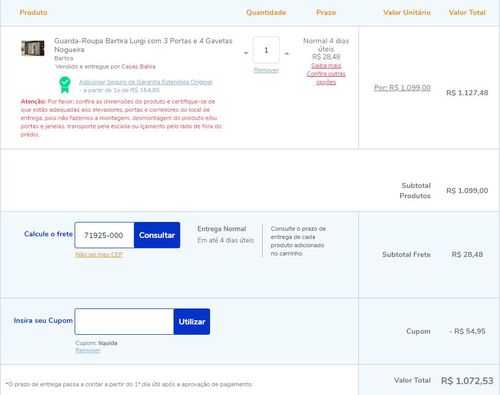This screenshot has width=500, height=395.
Task: Click the Quantidade column header
Action: pyautogui.click(x=266, y=12)
